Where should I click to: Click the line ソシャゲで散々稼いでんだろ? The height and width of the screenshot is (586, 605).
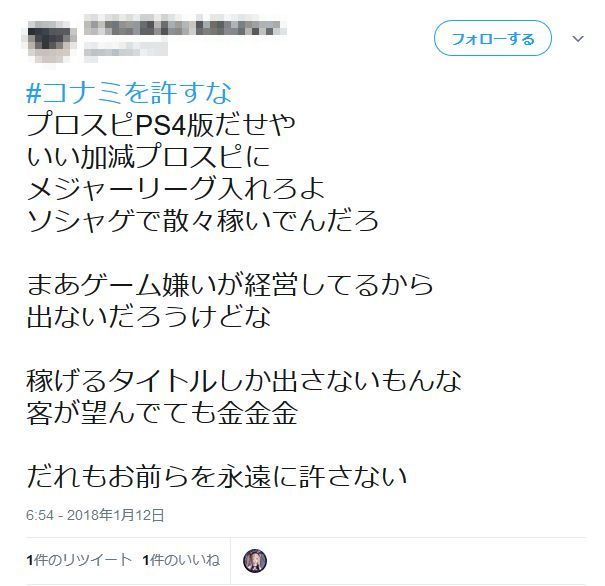tap(203, 221)
